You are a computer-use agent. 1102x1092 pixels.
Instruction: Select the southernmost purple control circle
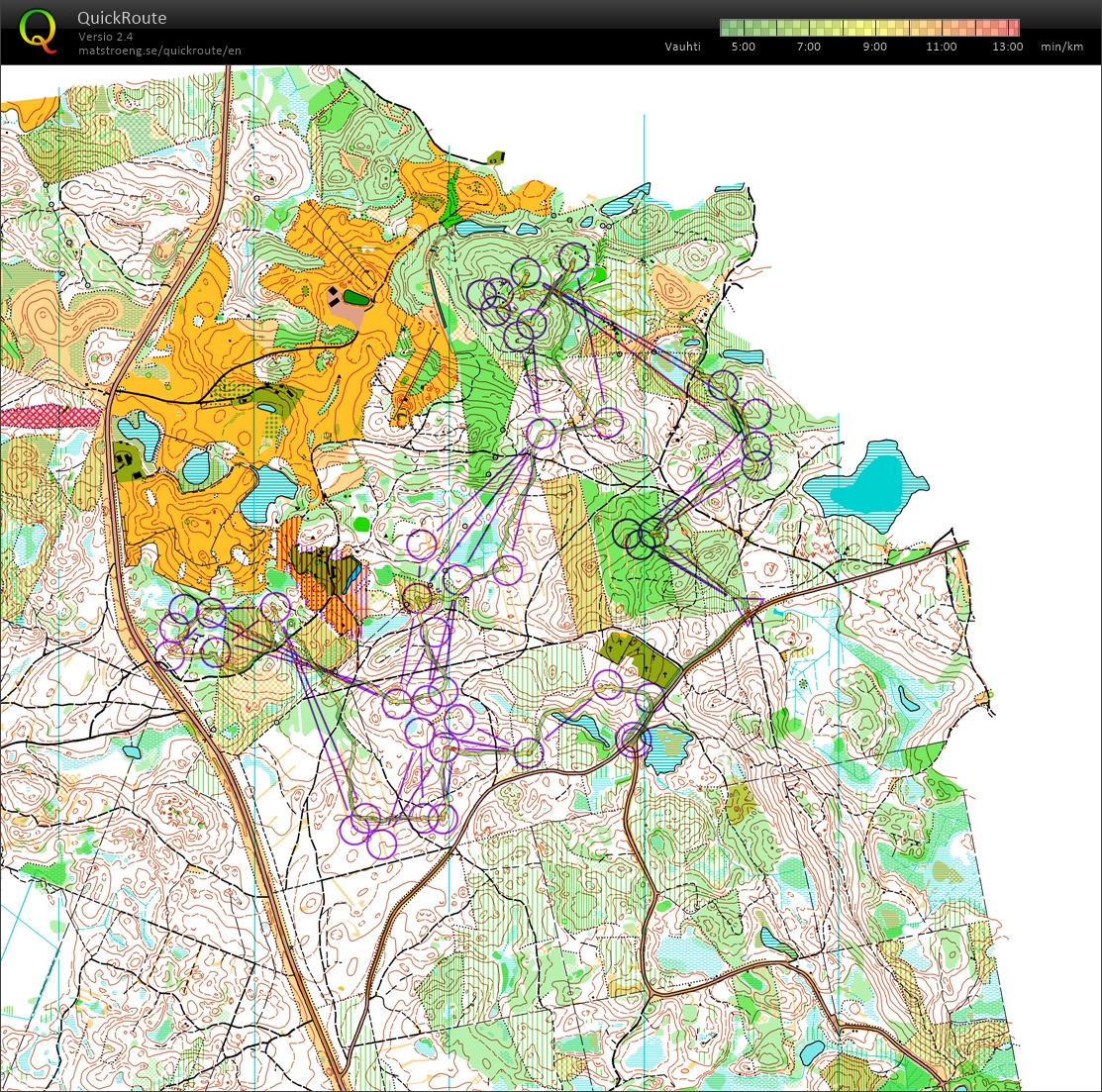tap(381, 844)
